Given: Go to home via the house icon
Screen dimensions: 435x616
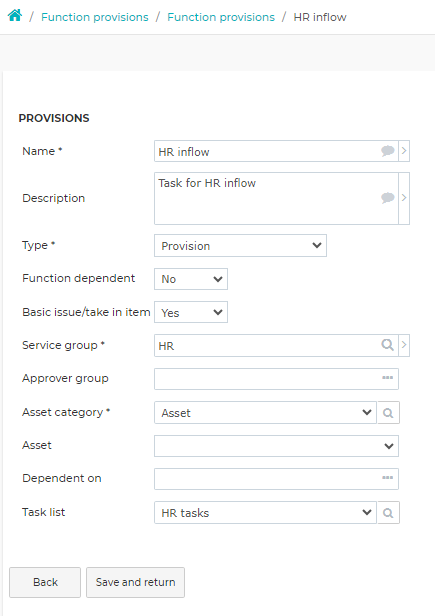Looking at the screenshot, I should click(15, 16).
